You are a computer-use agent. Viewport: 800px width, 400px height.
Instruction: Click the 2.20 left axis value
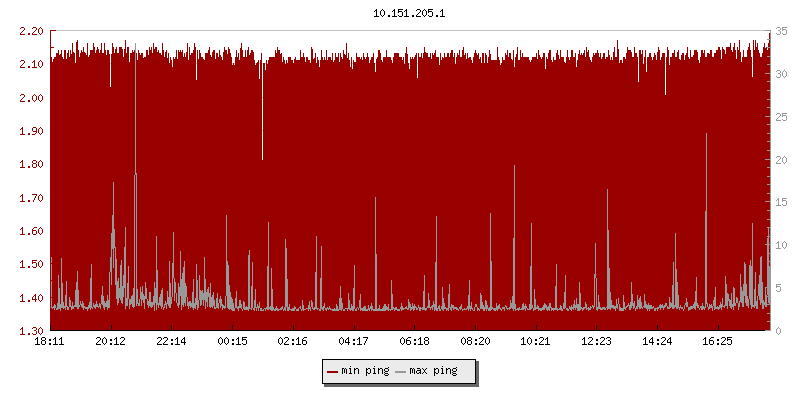[x=31, y=31]
